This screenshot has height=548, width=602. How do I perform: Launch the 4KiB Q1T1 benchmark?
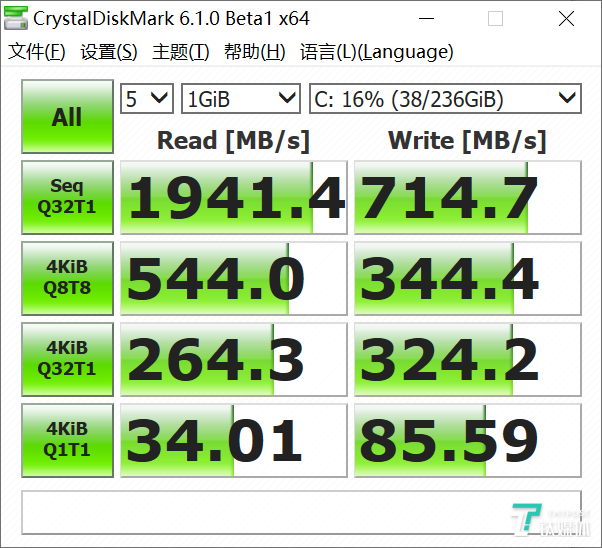(67, 440)
